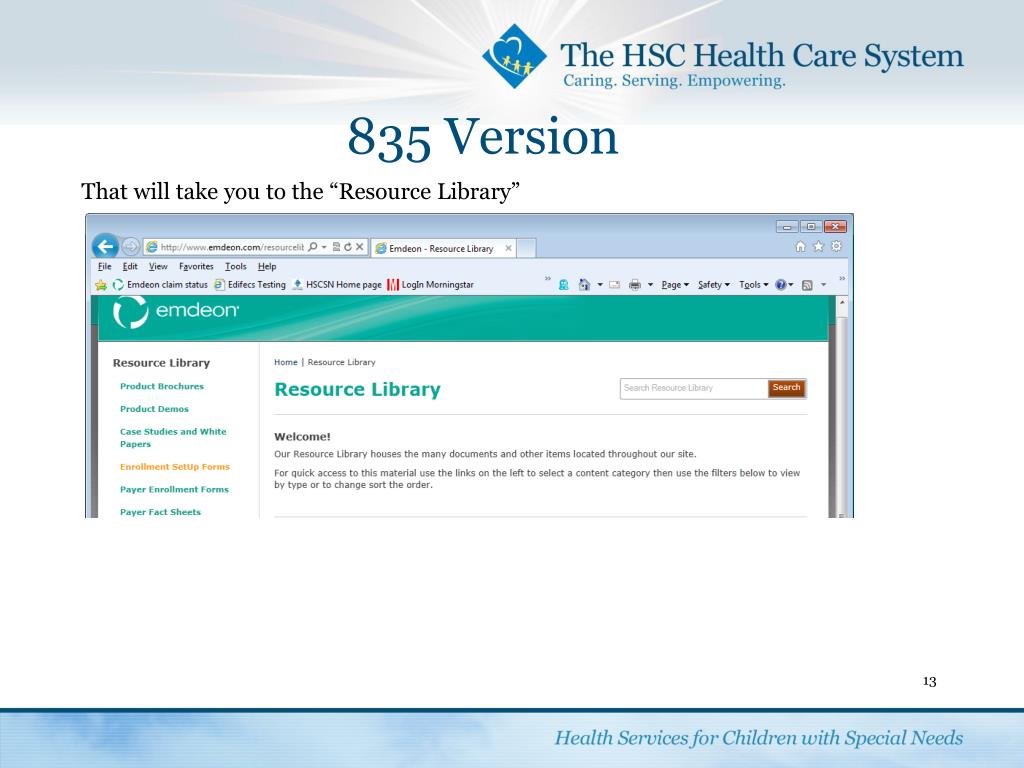Refresh the page with the reload icon

[x=347, y=247]
